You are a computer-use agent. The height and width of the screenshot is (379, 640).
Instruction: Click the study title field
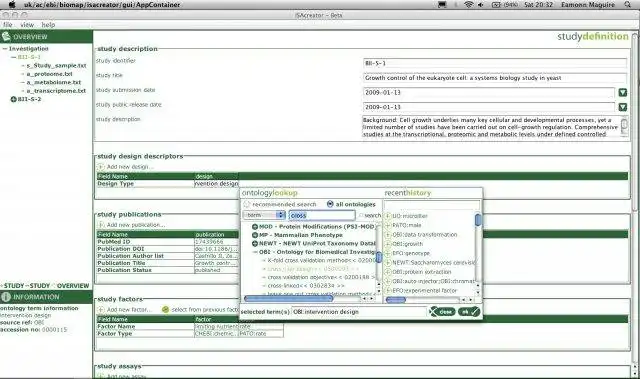click(495, 78)
